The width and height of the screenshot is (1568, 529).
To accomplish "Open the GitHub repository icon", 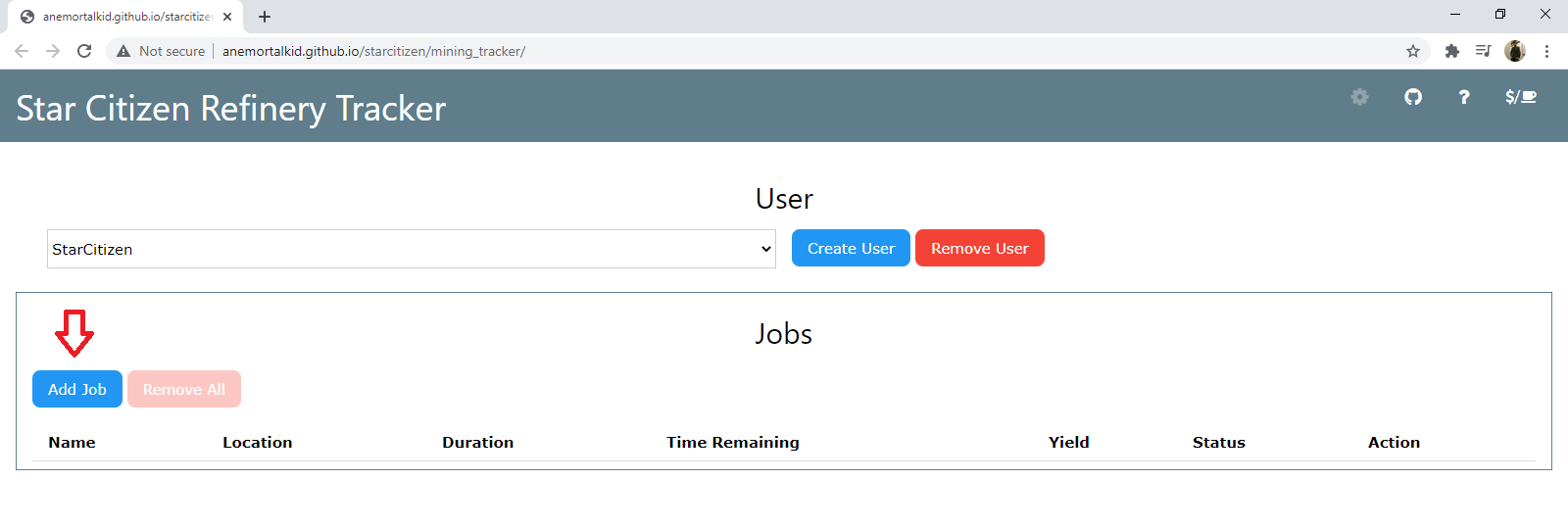I will click(1412, 97).
